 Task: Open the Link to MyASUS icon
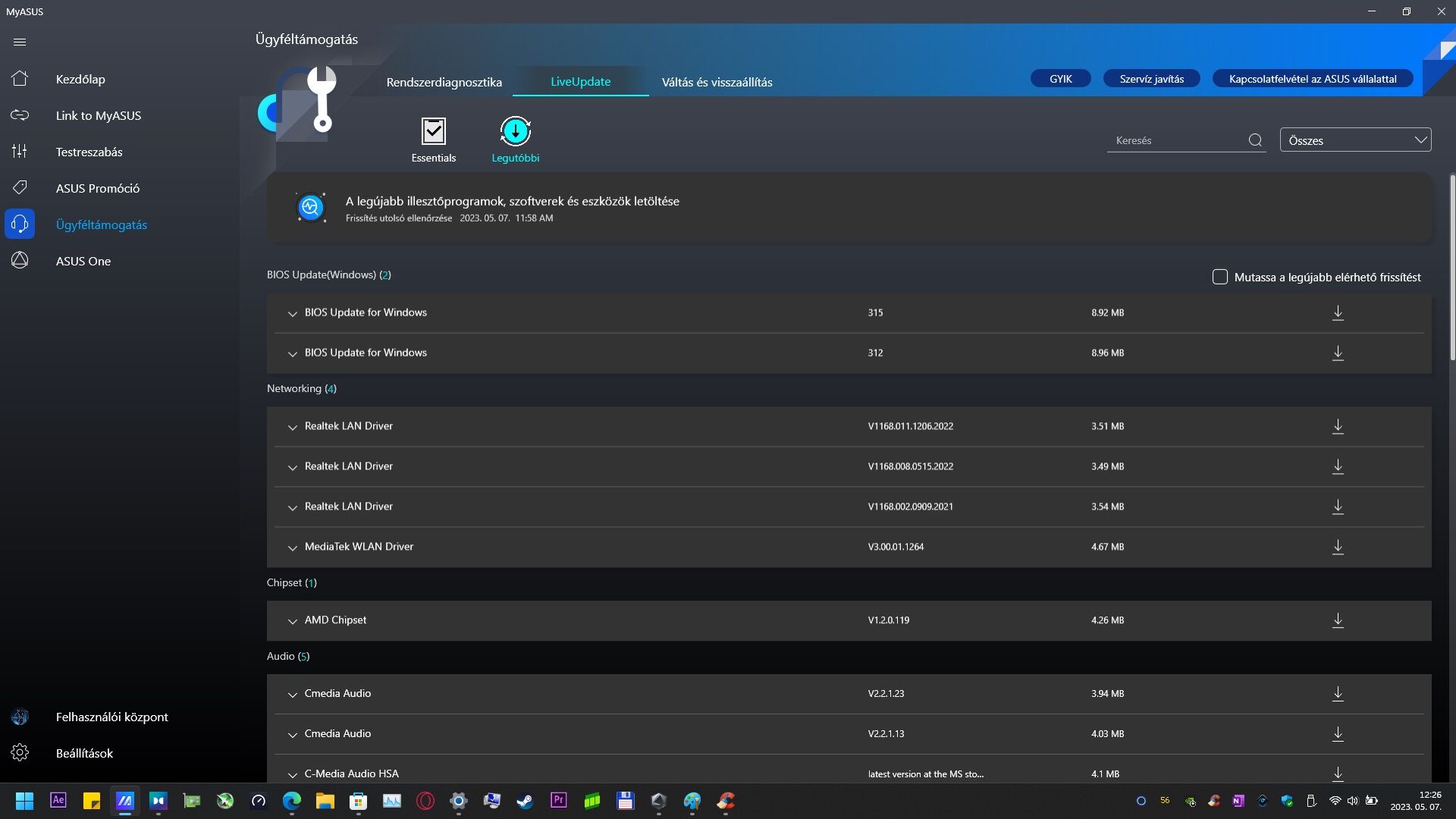[20, 115]
